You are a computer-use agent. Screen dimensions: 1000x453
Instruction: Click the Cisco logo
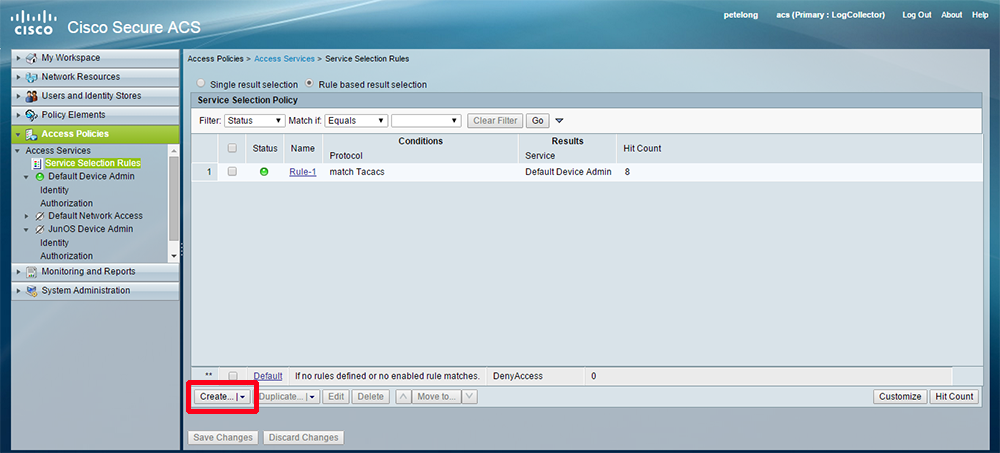tap(32, 22)
